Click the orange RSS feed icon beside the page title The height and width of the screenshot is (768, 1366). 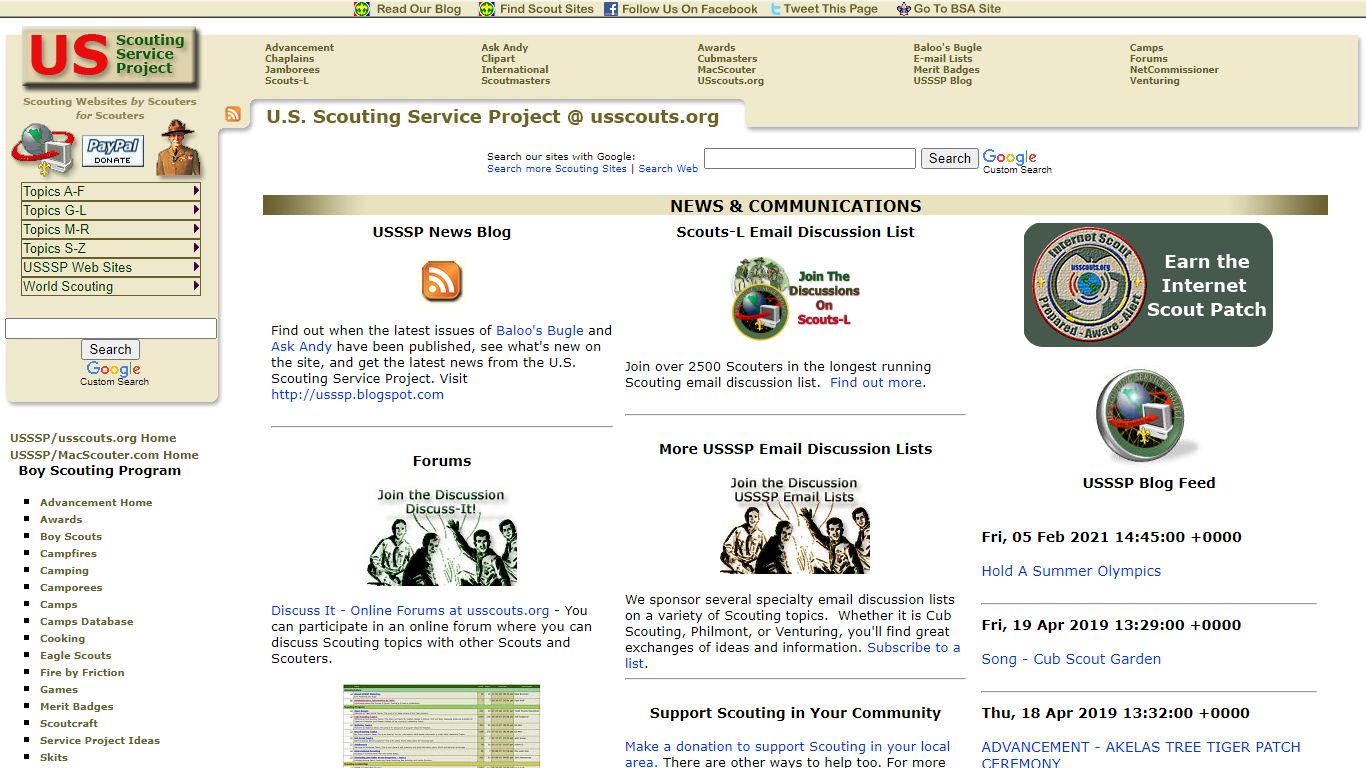click(233, 114)
